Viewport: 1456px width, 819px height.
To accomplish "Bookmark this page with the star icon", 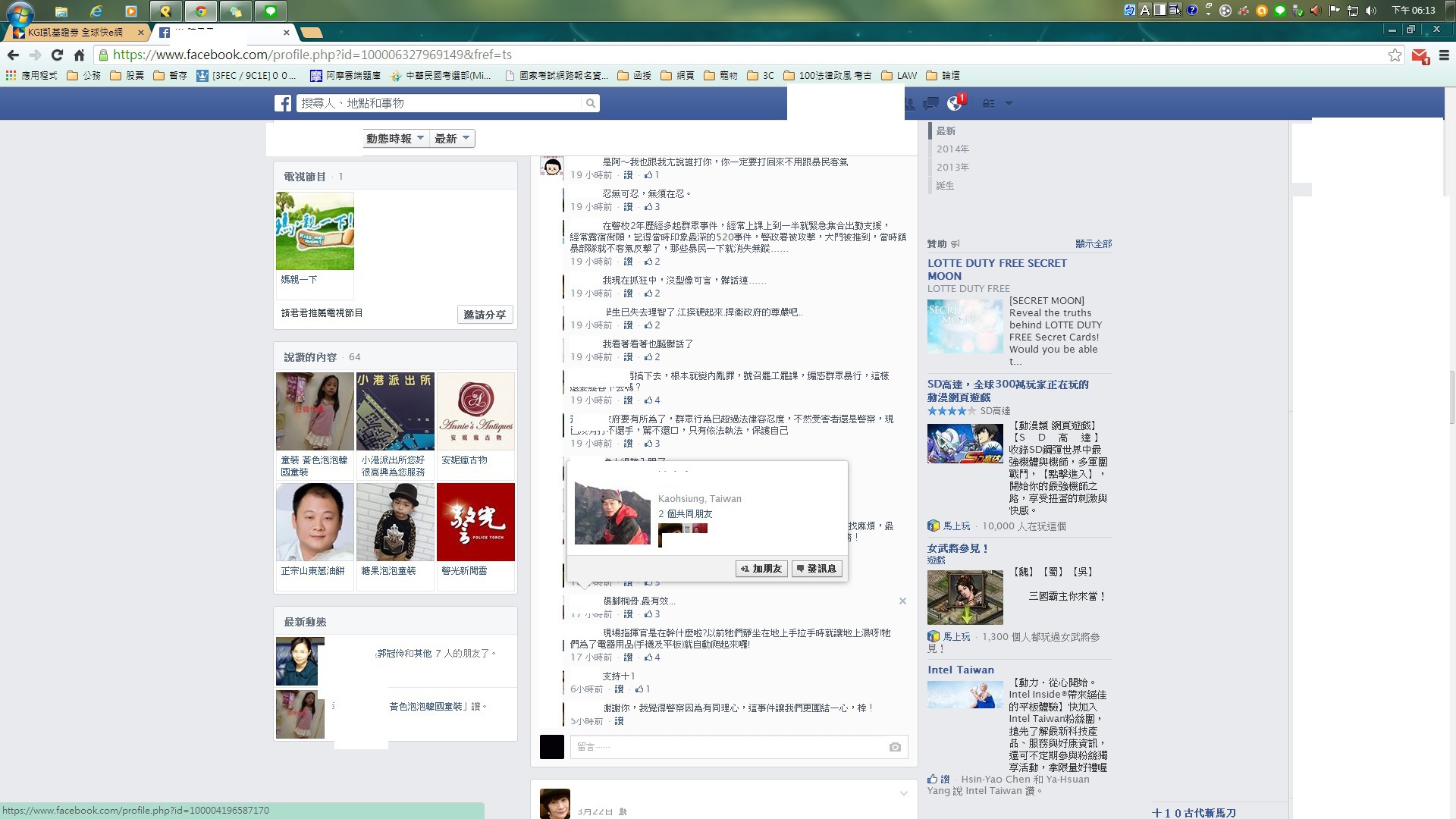I will coord(1395,55).
